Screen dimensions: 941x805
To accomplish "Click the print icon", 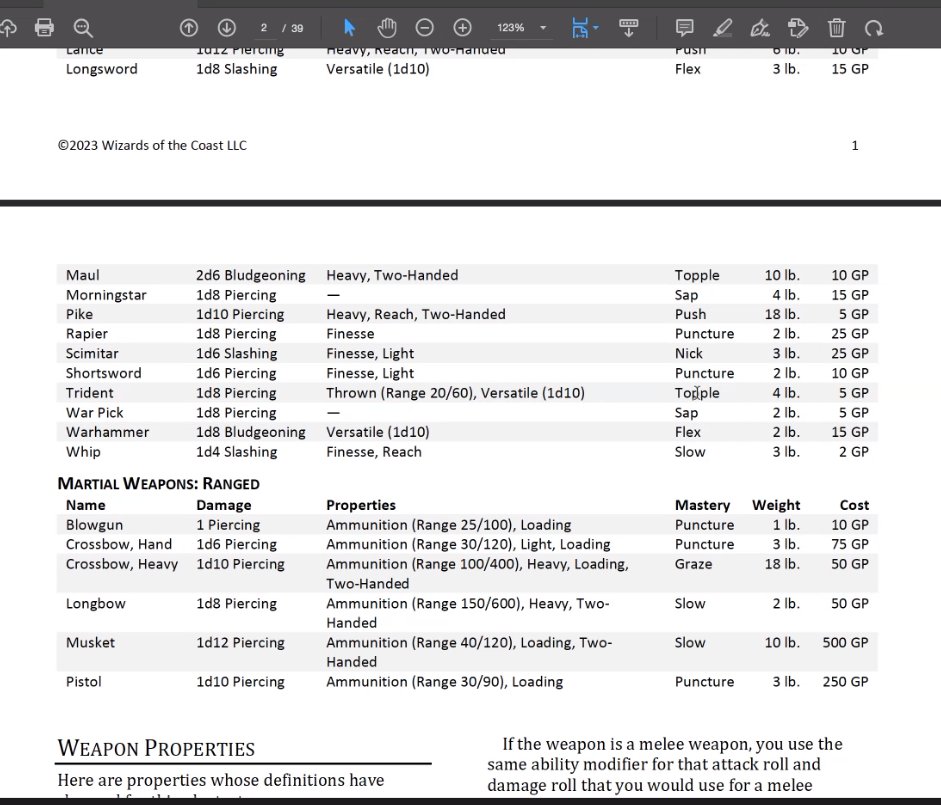I will pyautogui.click(x=44, y=28).
